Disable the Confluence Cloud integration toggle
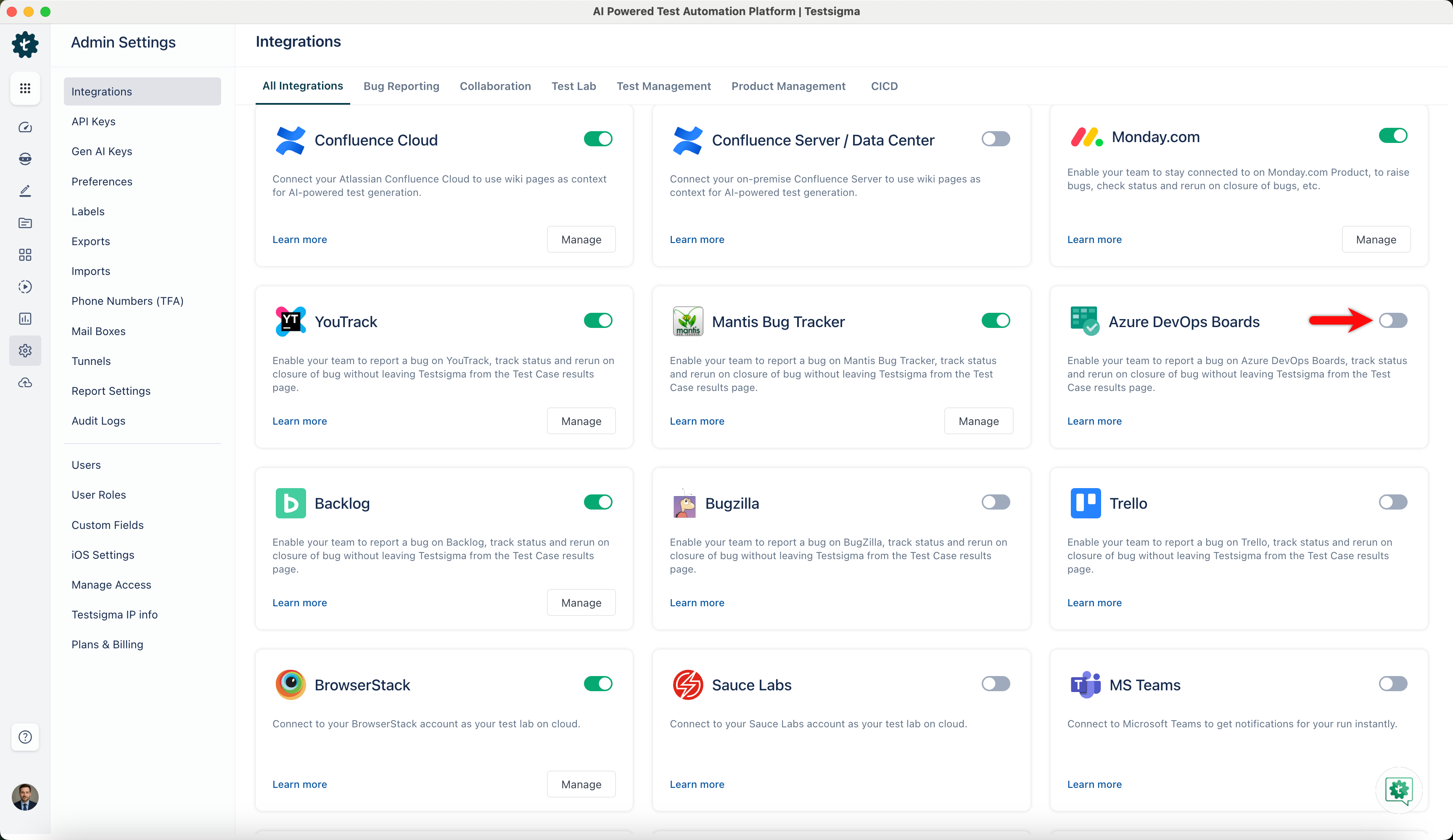Image resolution: width=1453 pixels, height=840 pixels. (x=598, y=139)
